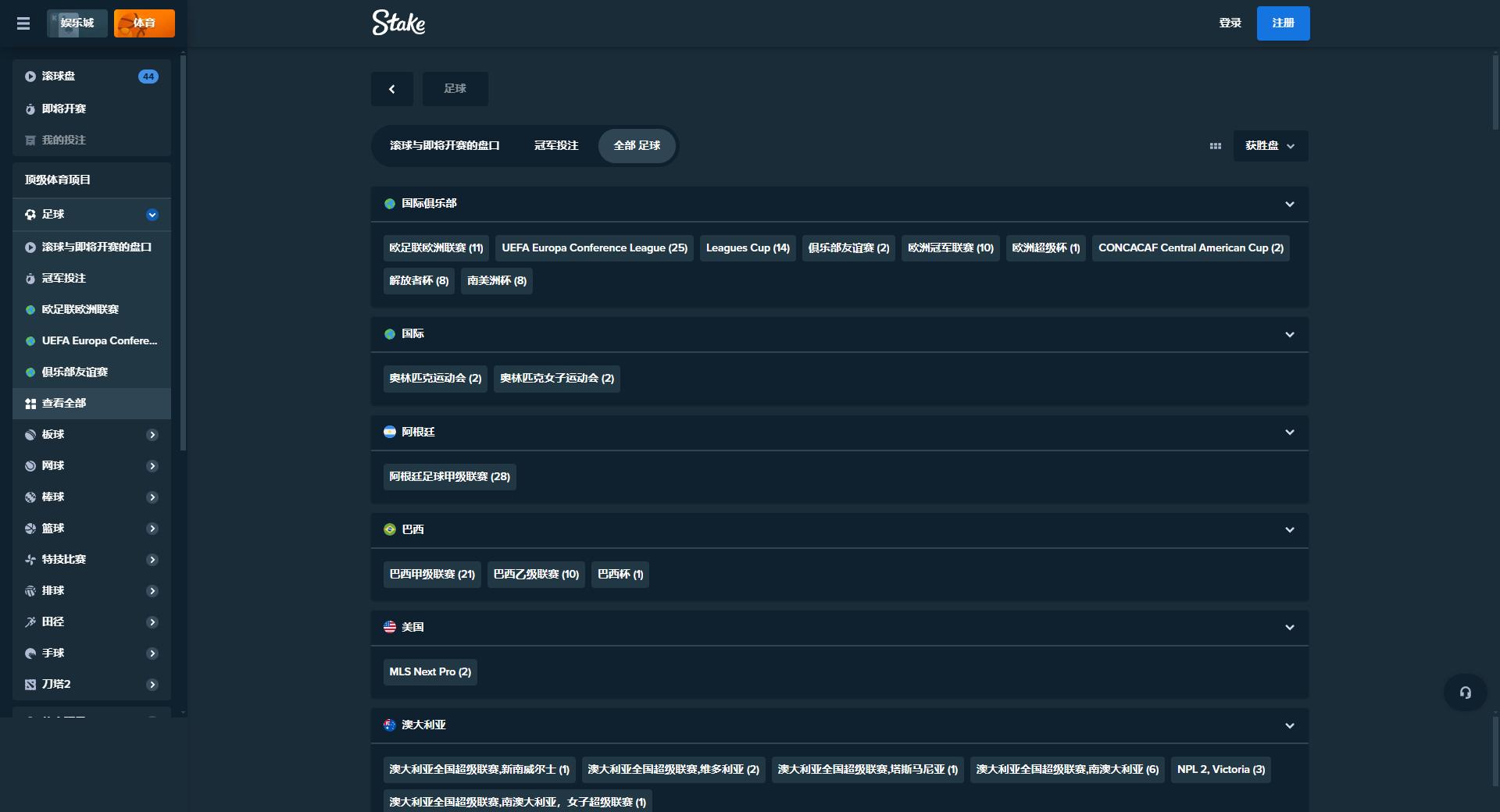This screenshot has height=812, width=1500.
Task: Click the Brazil flag icon
Action: tap(390, 529)
